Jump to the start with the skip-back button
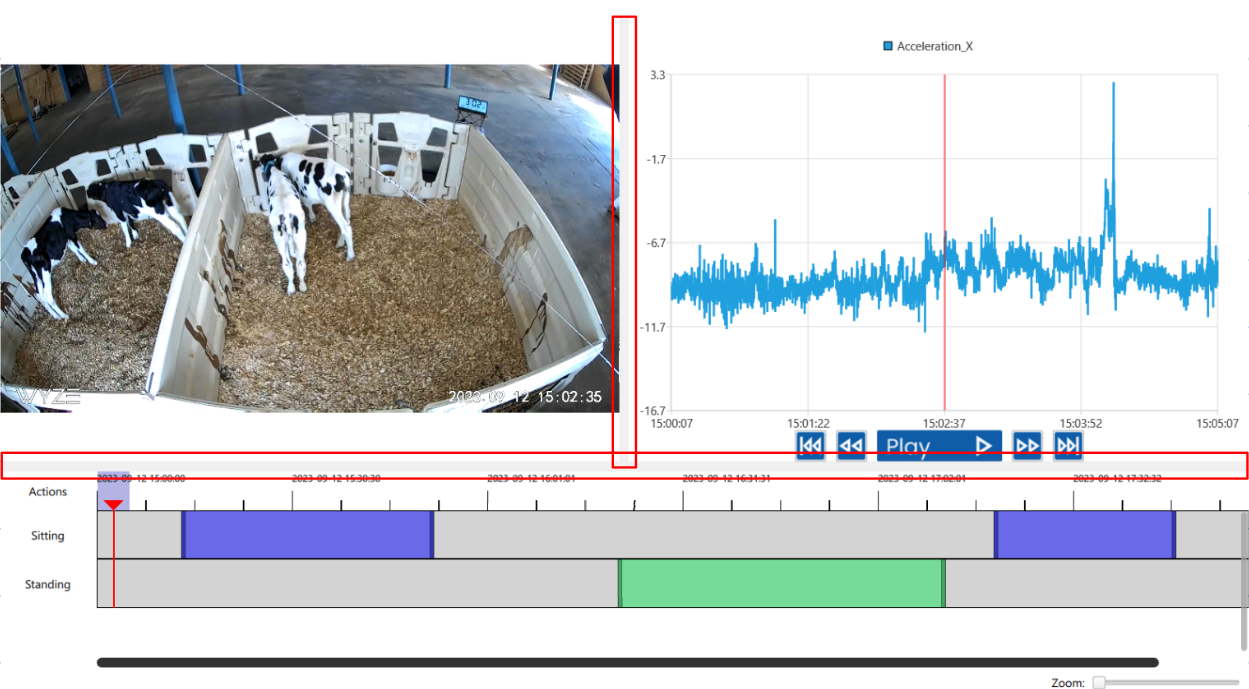 coord(810,445)
